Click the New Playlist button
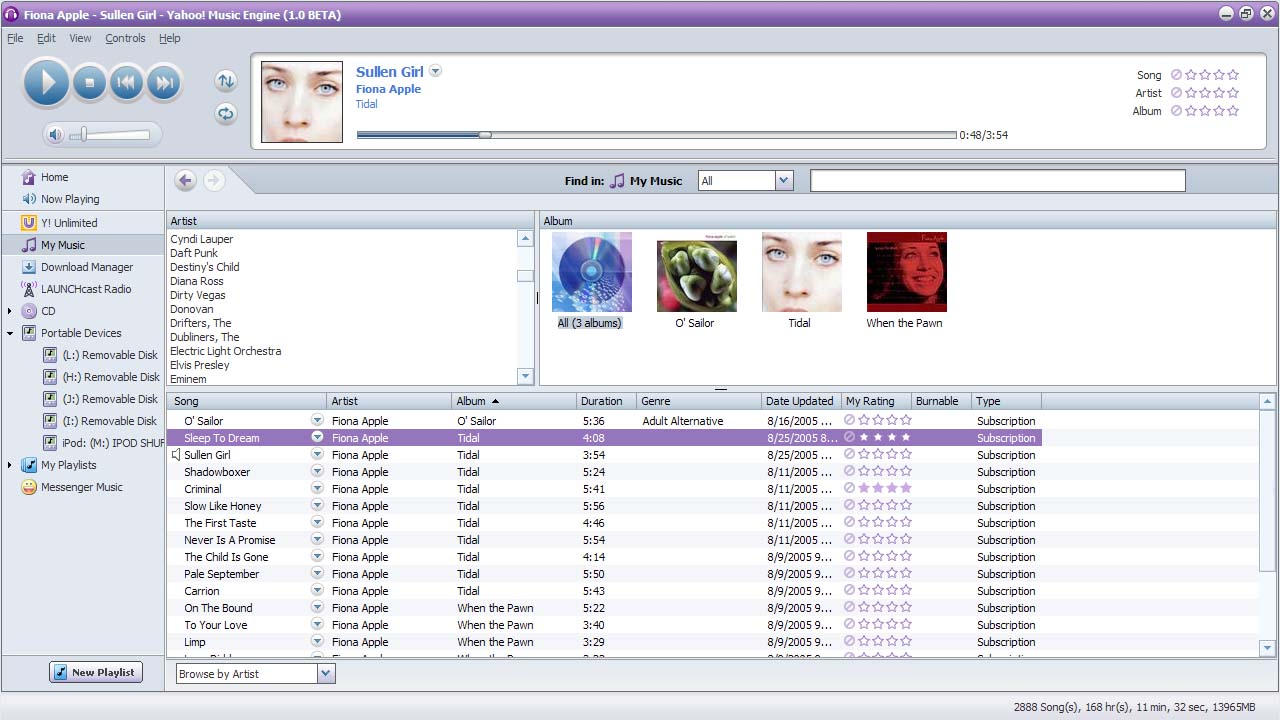Viewport: 1280px width, 720px height. pos(96,672)
